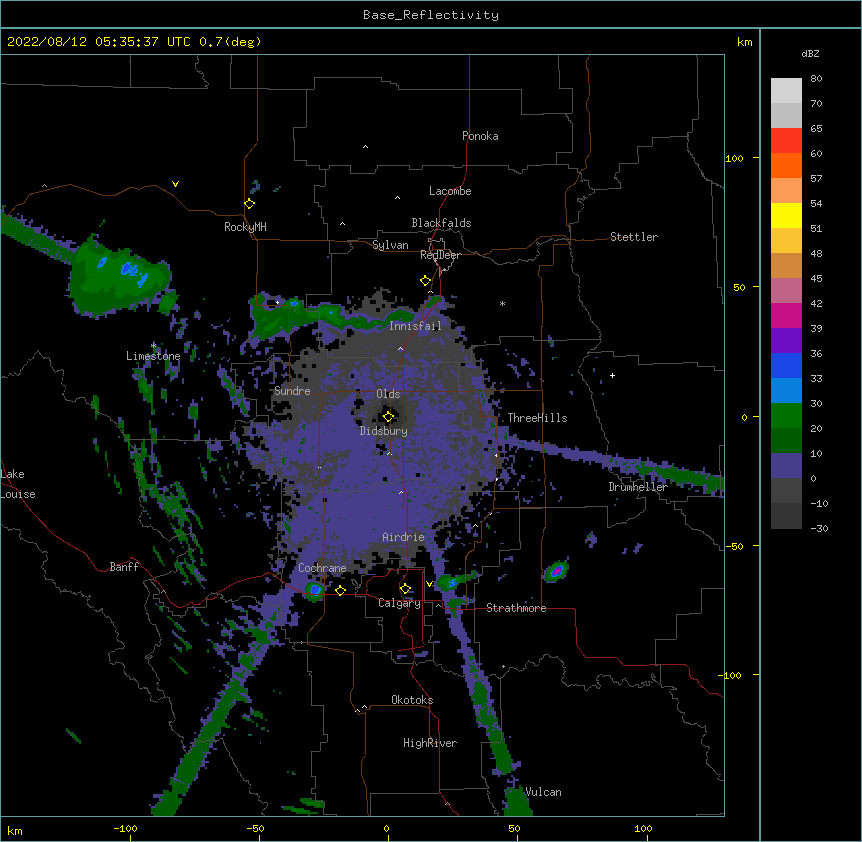Click the timestamp 2022/08/12 05:35:37 UTC
This screenshot has width=862, height=842.
(x=98, y=42)
